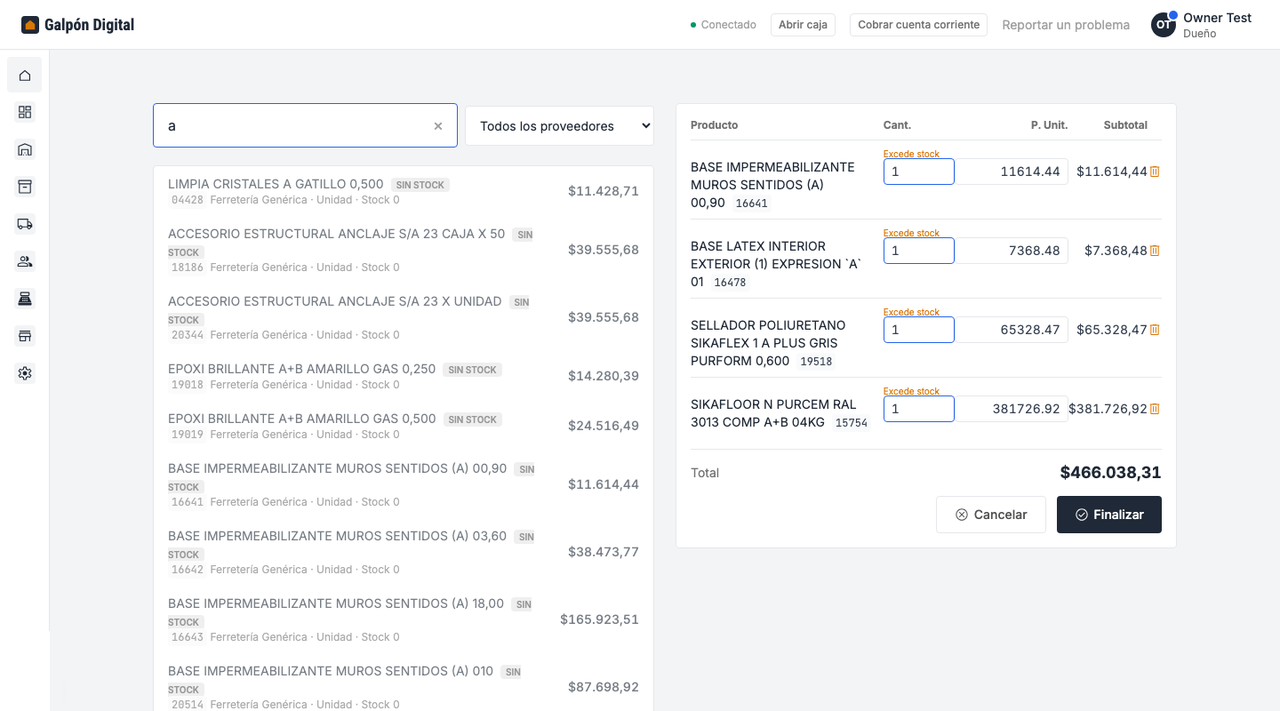Screen dimensions: 1280x711
Task: Clear the search field with the X icon
Action: (438, 126)
